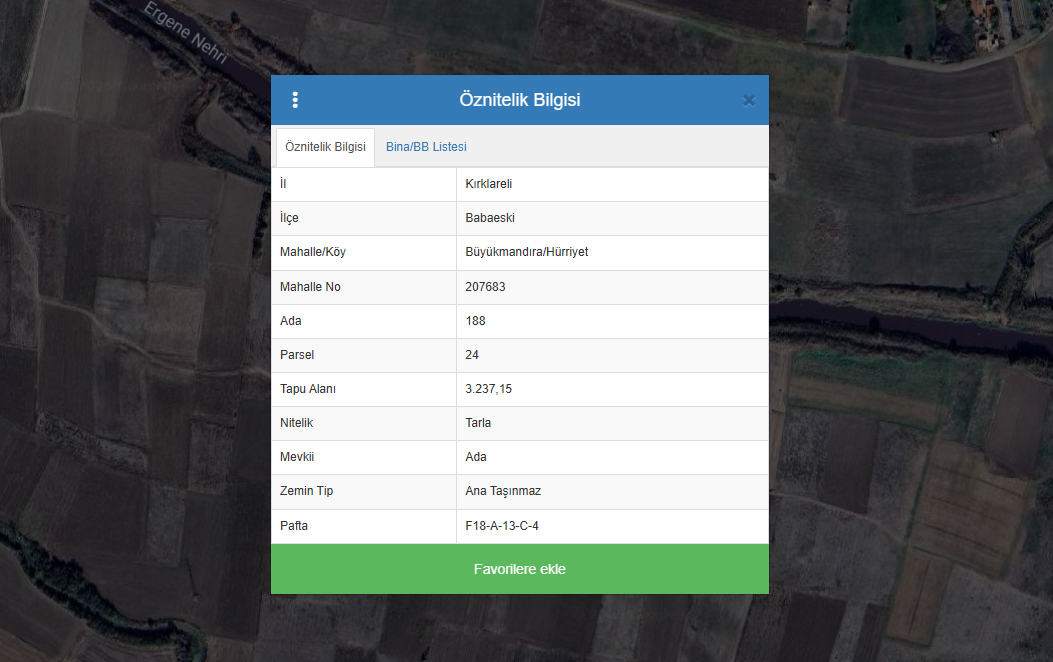Click the Parsel number 24
Viewport: 1053px width, 662px height.
[x=472, y=355]
